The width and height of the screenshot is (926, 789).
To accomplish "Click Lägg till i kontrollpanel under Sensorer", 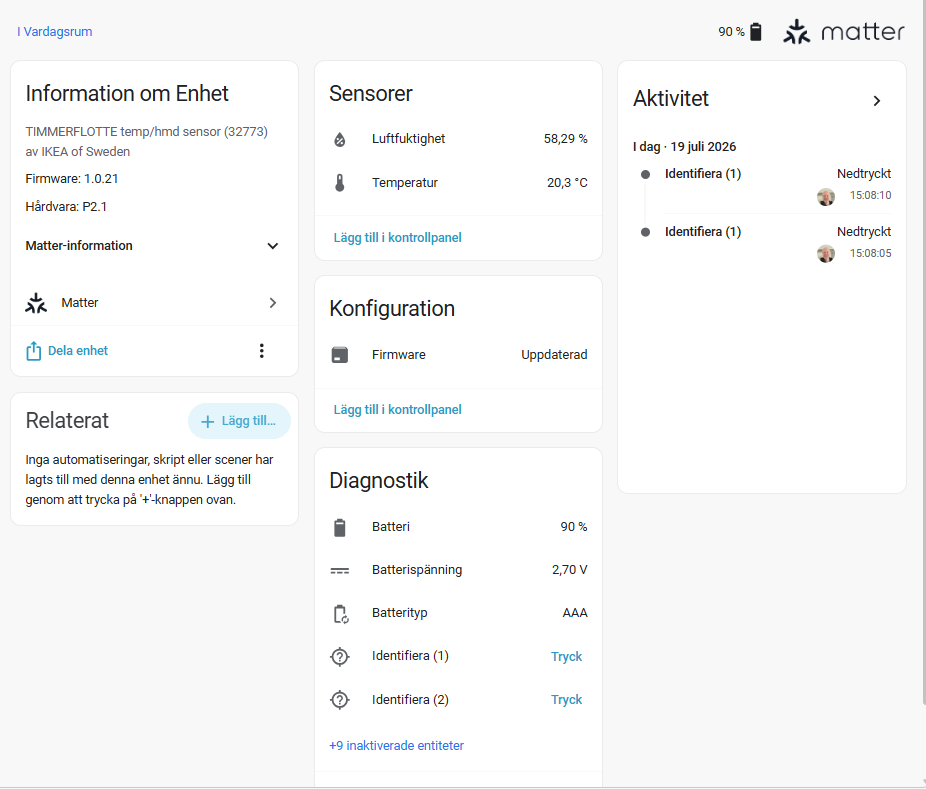I will tap(397, 237).
